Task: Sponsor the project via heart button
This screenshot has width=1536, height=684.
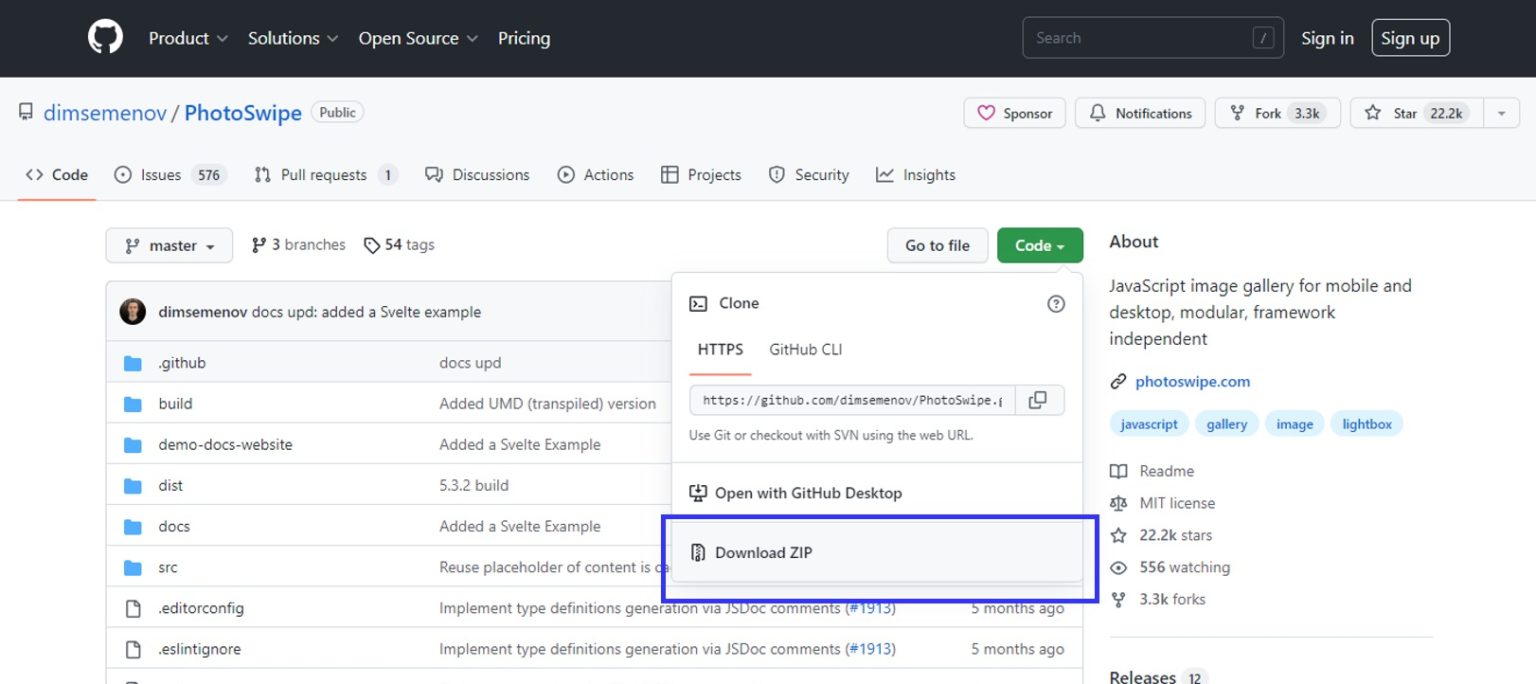Action: tap(1014, 113)
